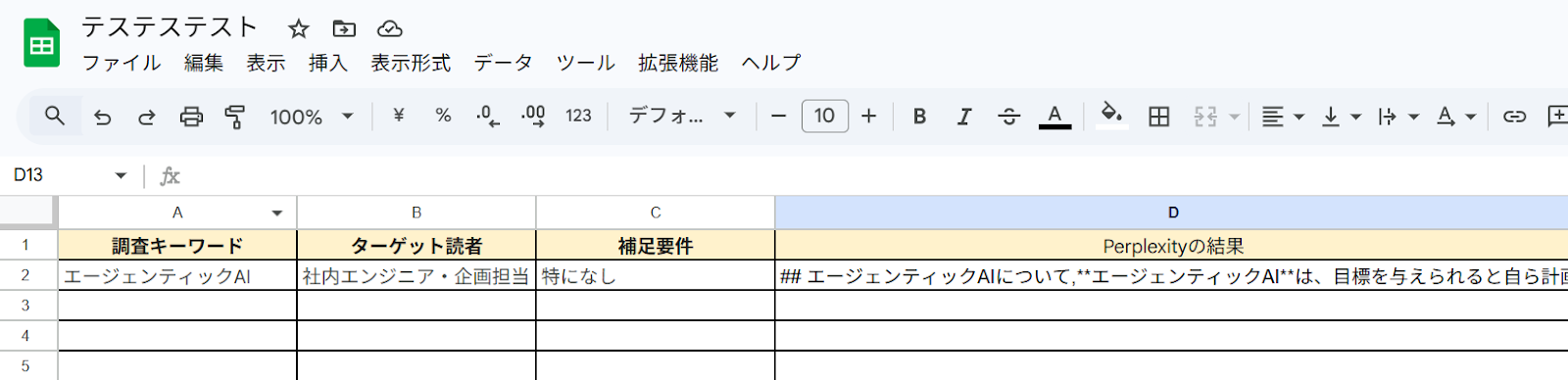Toggle strikethrough formatting
1568x380 pixels.
1009,116
